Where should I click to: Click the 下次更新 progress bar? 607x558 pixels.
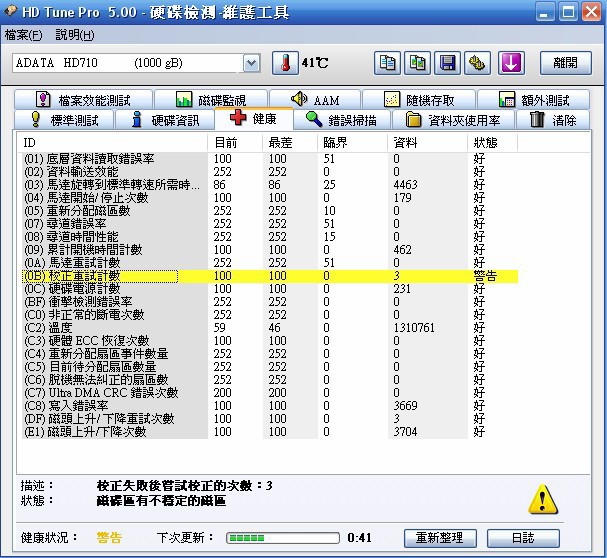283,538
